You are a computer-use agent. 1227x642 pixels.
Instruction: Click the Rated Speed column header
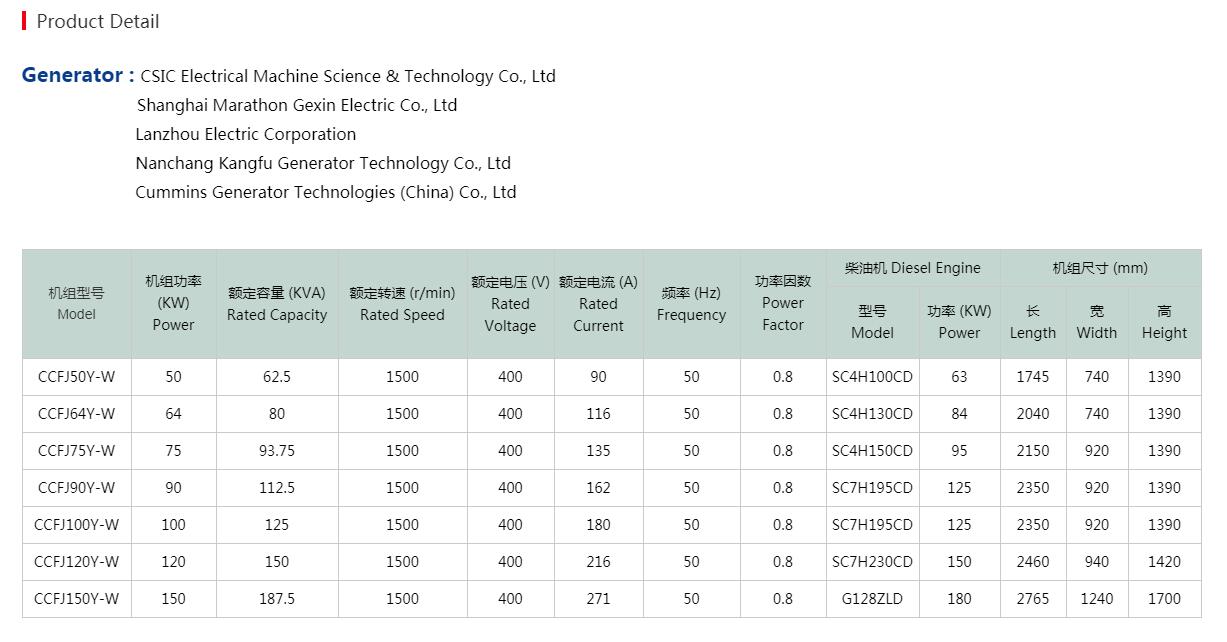pos(402,304)
